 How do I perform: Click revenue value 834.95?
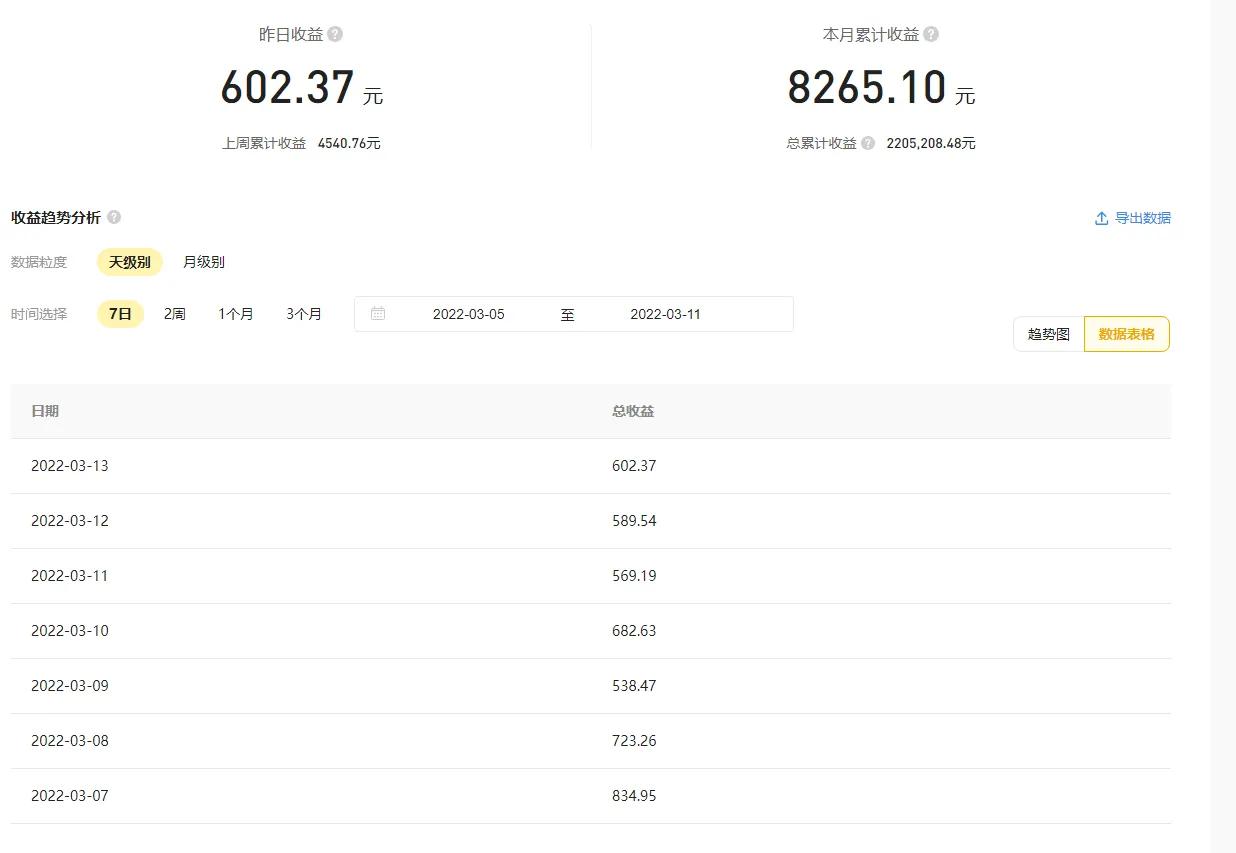(634, 796)
